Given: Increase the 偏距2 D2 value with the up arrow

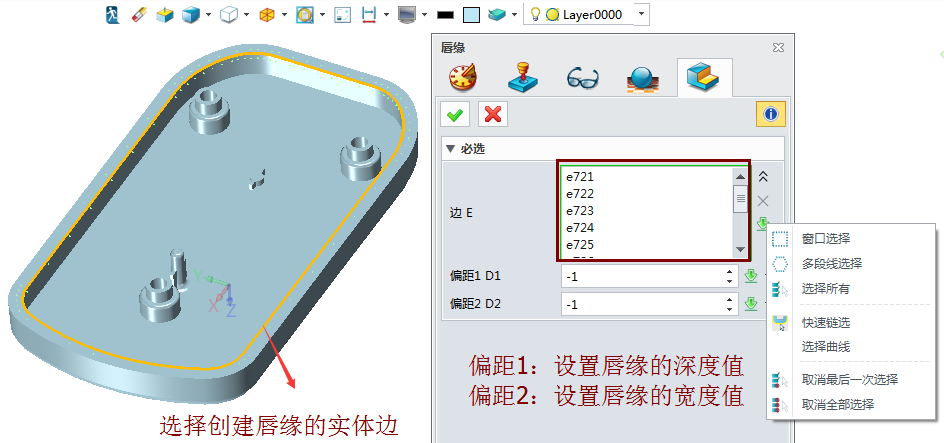Looking at the screenshot, I should coord(729,299).
